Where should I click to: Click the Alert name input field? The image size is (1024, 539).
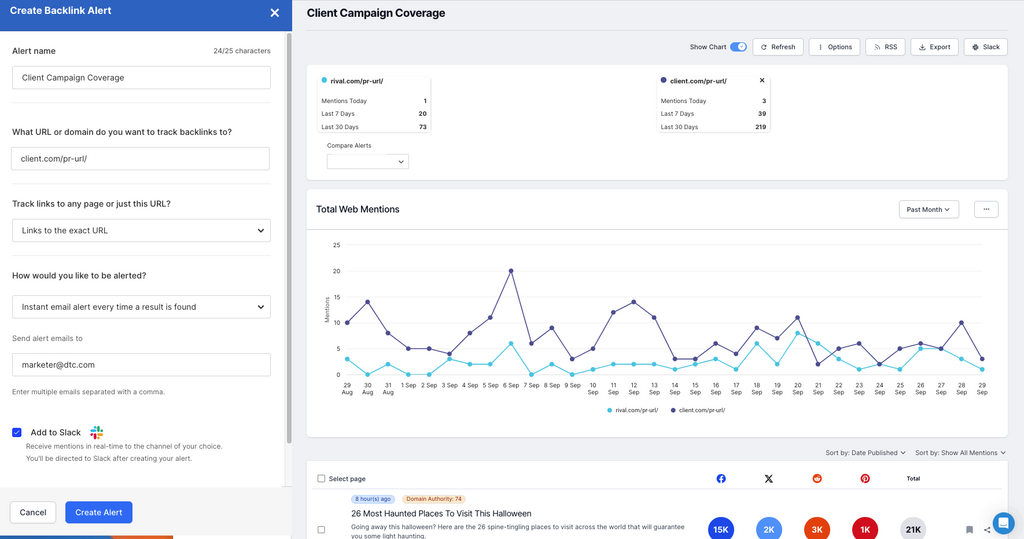coord(141,78)
